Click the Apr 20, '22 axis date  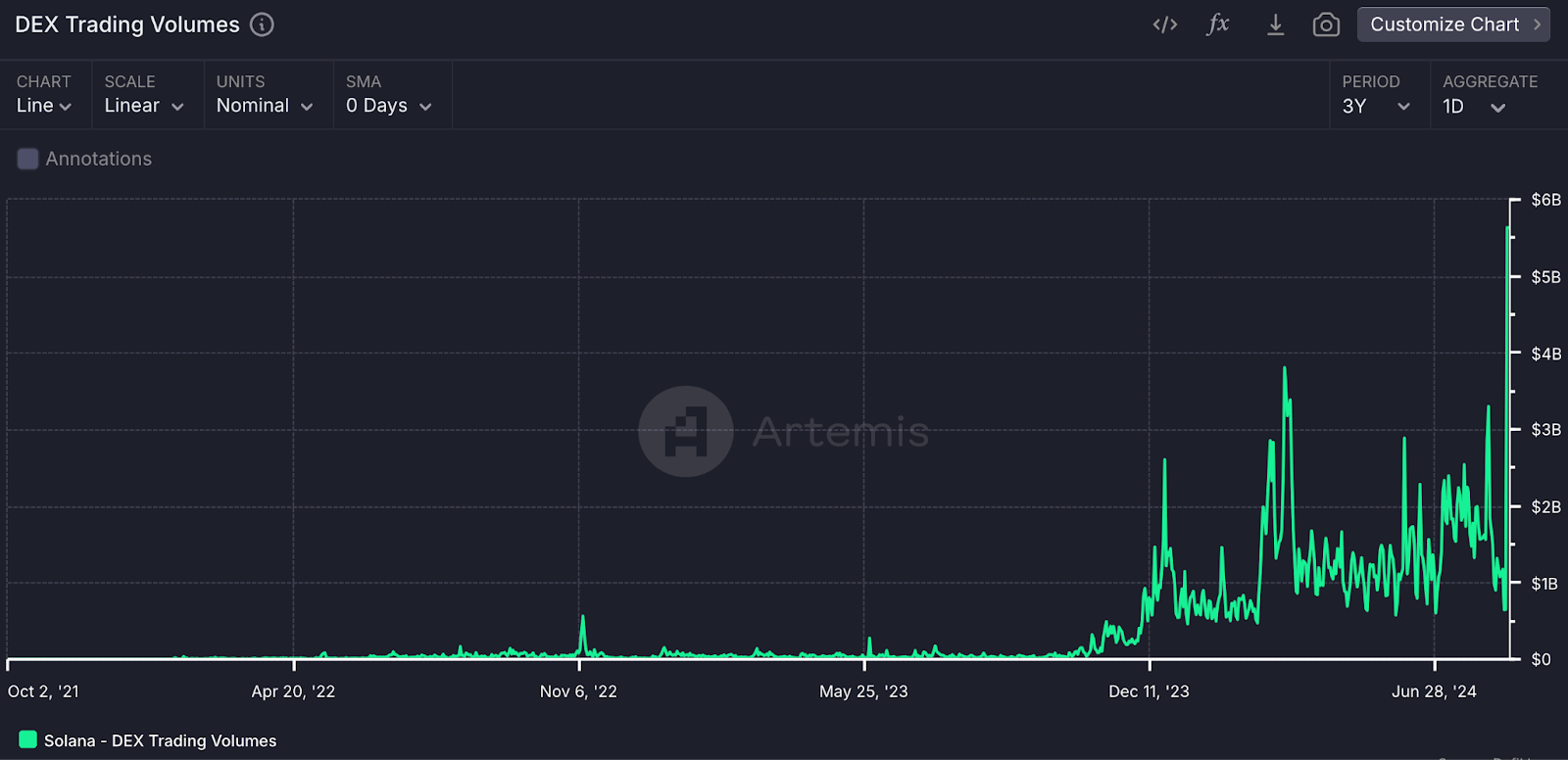[293, 691]
